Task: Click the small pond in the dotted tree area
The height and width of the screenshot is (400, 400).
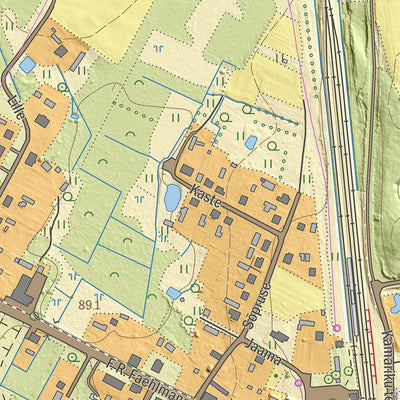Action: 251,142
